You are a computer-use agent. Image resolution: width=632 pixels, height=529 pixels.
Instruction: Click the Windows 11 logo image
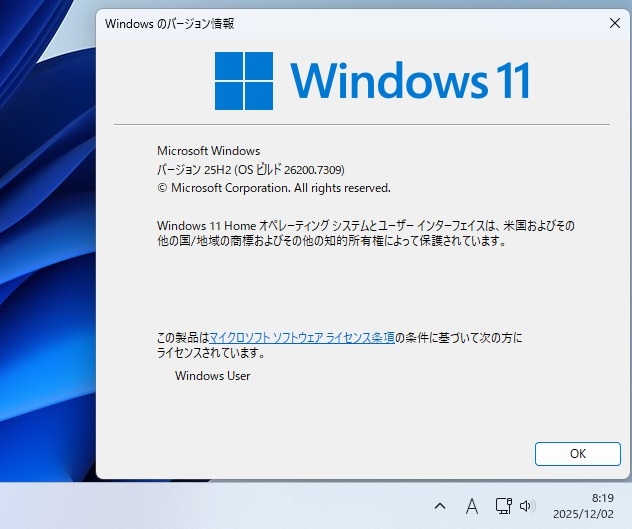pos(372,81)
